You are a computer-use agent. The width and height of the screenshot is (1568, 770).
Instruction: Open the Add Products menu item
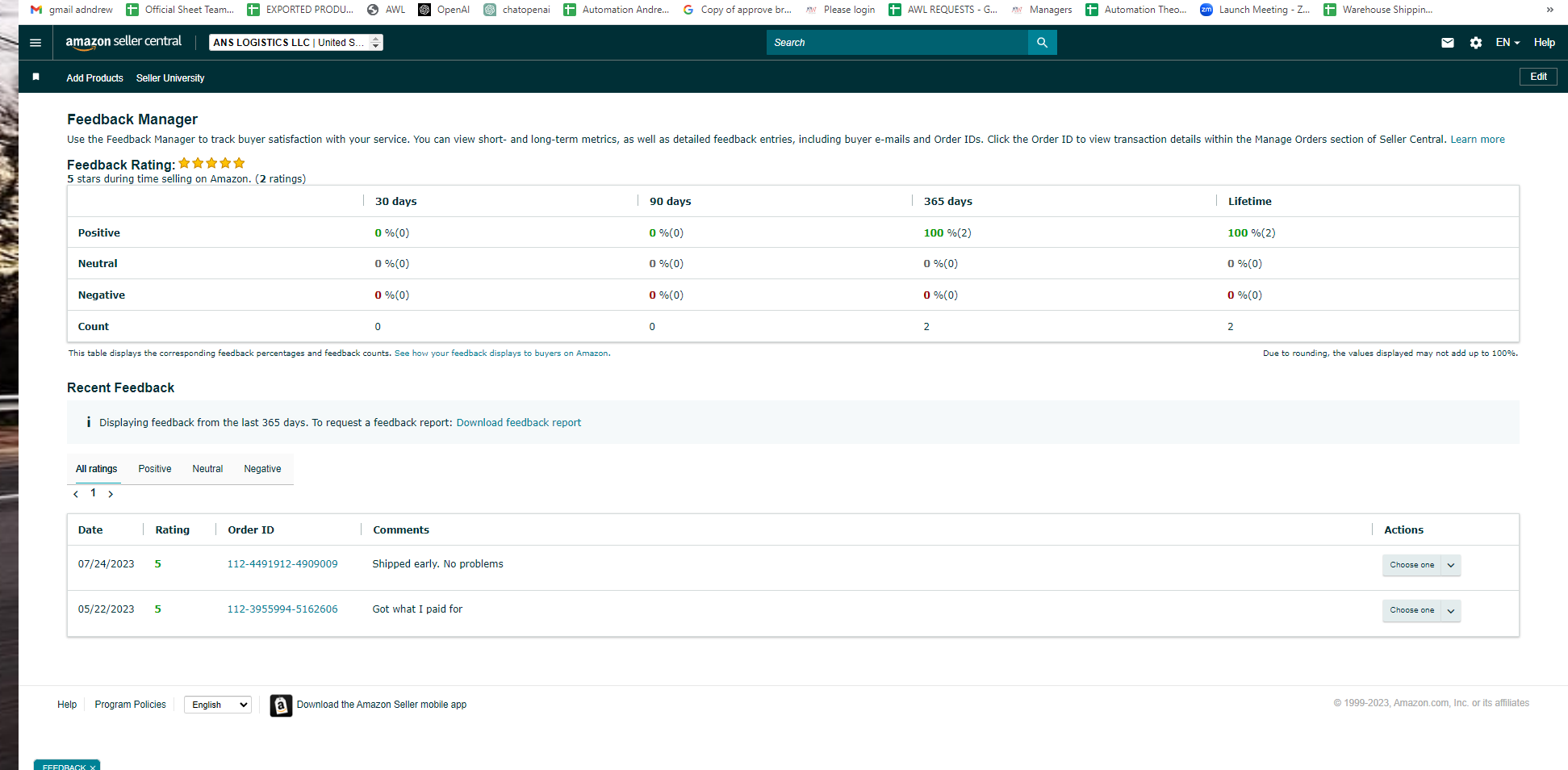[95, 78]
